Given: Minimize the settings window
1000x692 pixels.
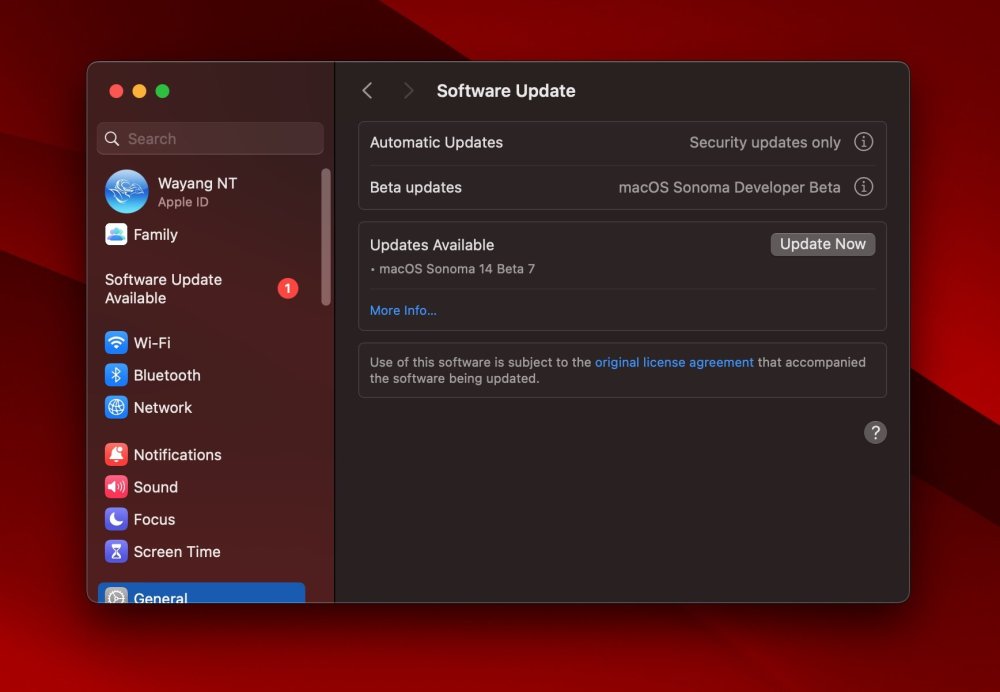Looking at the screenshot, I should coord(139,91).
